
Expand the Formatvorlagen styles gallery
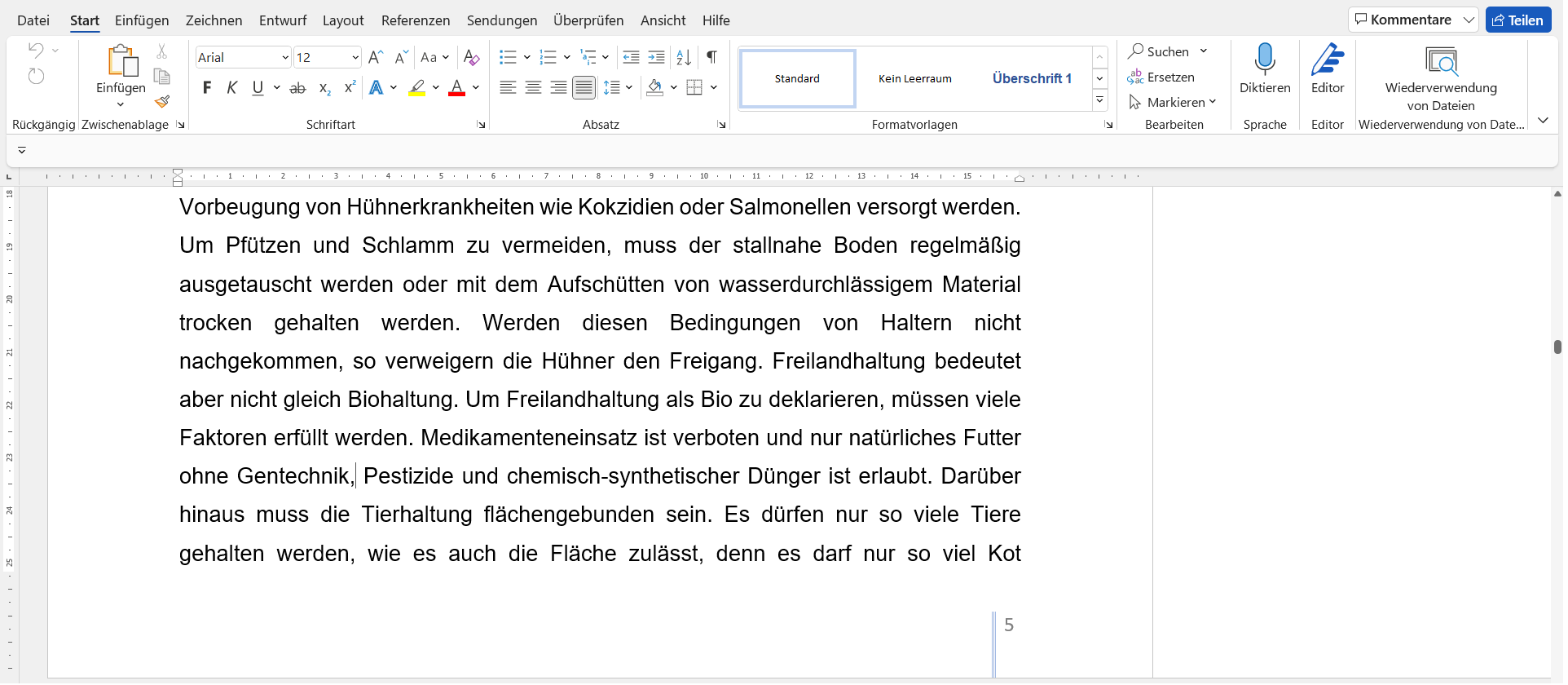click(x=1099, y=100)
